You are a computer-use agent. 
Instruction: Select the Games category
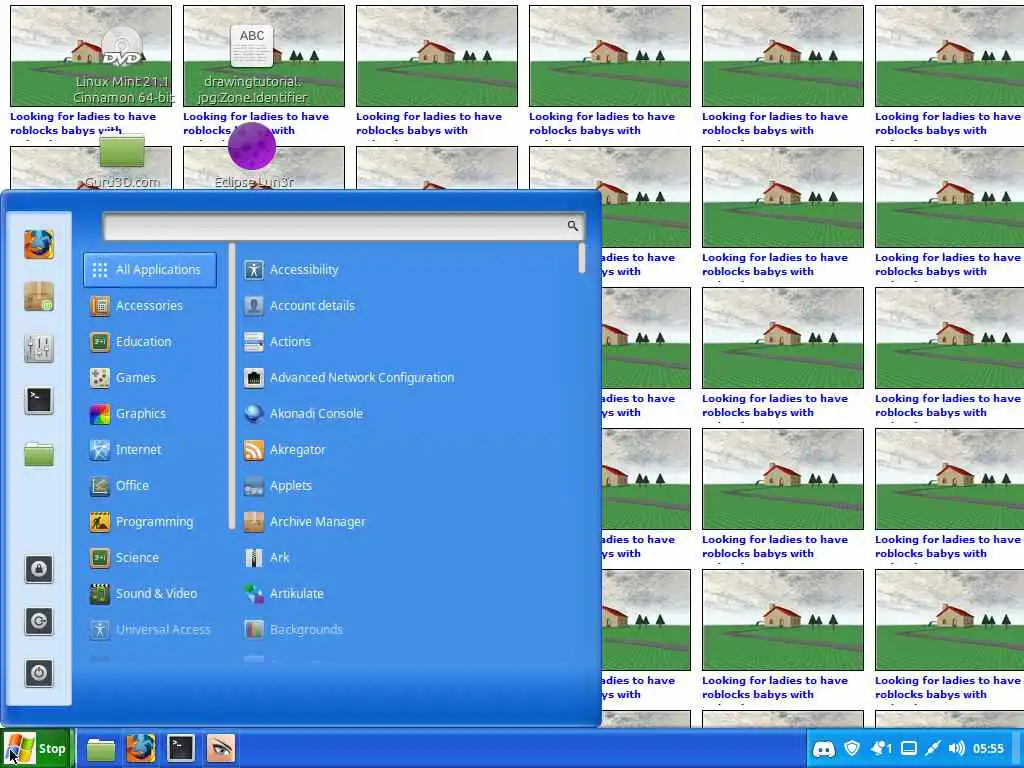(150, 377)
